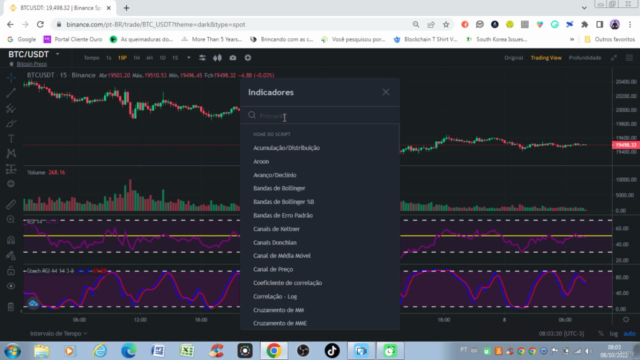
Task: Select Bandas de Erro Padrão indicator
Action: pos(283,215)
